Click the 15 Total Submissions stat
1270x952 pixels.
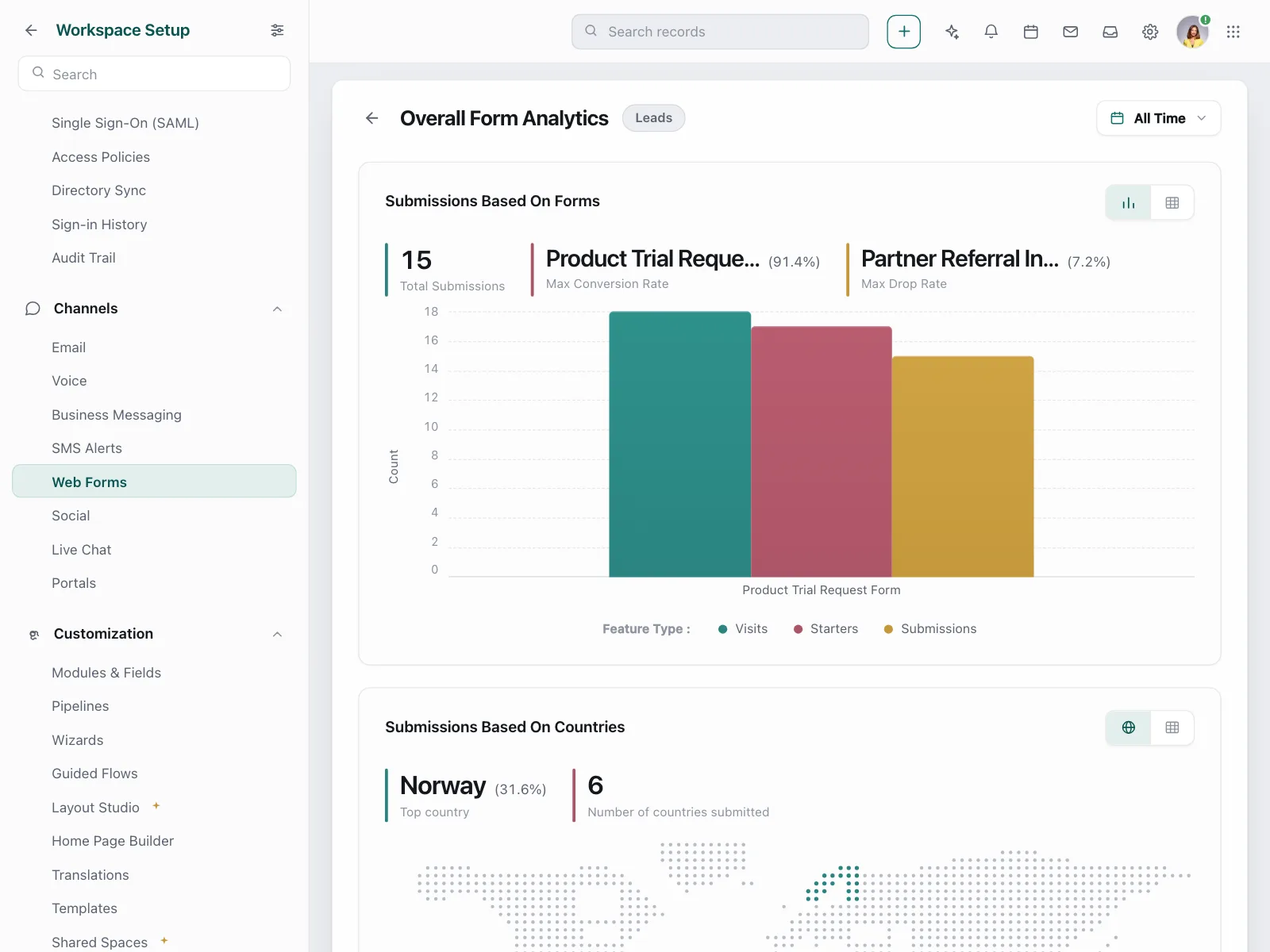[445, 270]
